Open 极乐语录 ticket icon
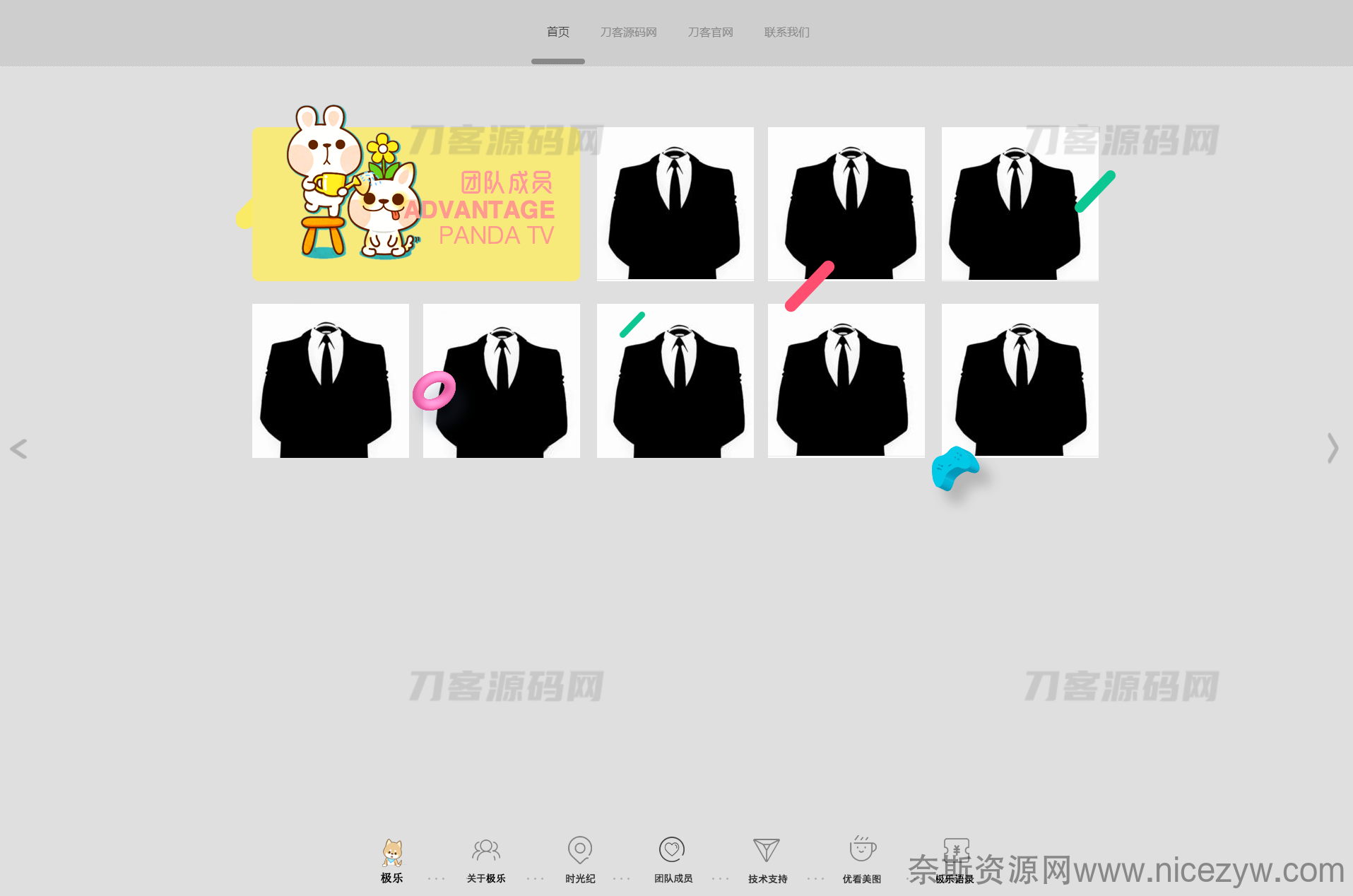The height and width of the screenshot is (896, 1353). [x=956, y=850]
